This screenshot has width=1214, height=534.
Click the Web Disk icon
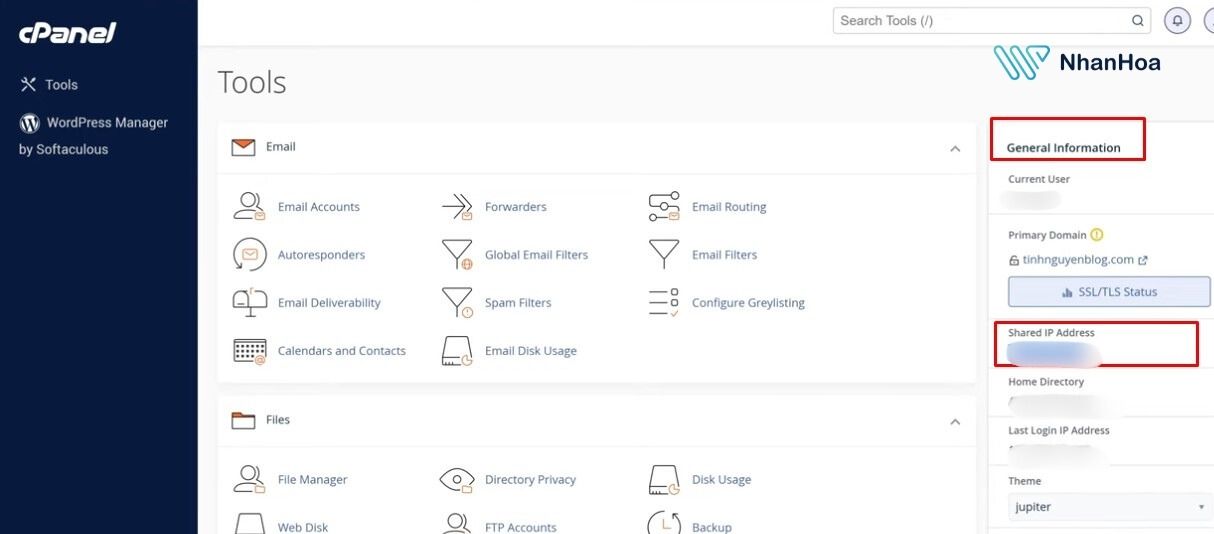pyautogui.click(x=249, y=524)
